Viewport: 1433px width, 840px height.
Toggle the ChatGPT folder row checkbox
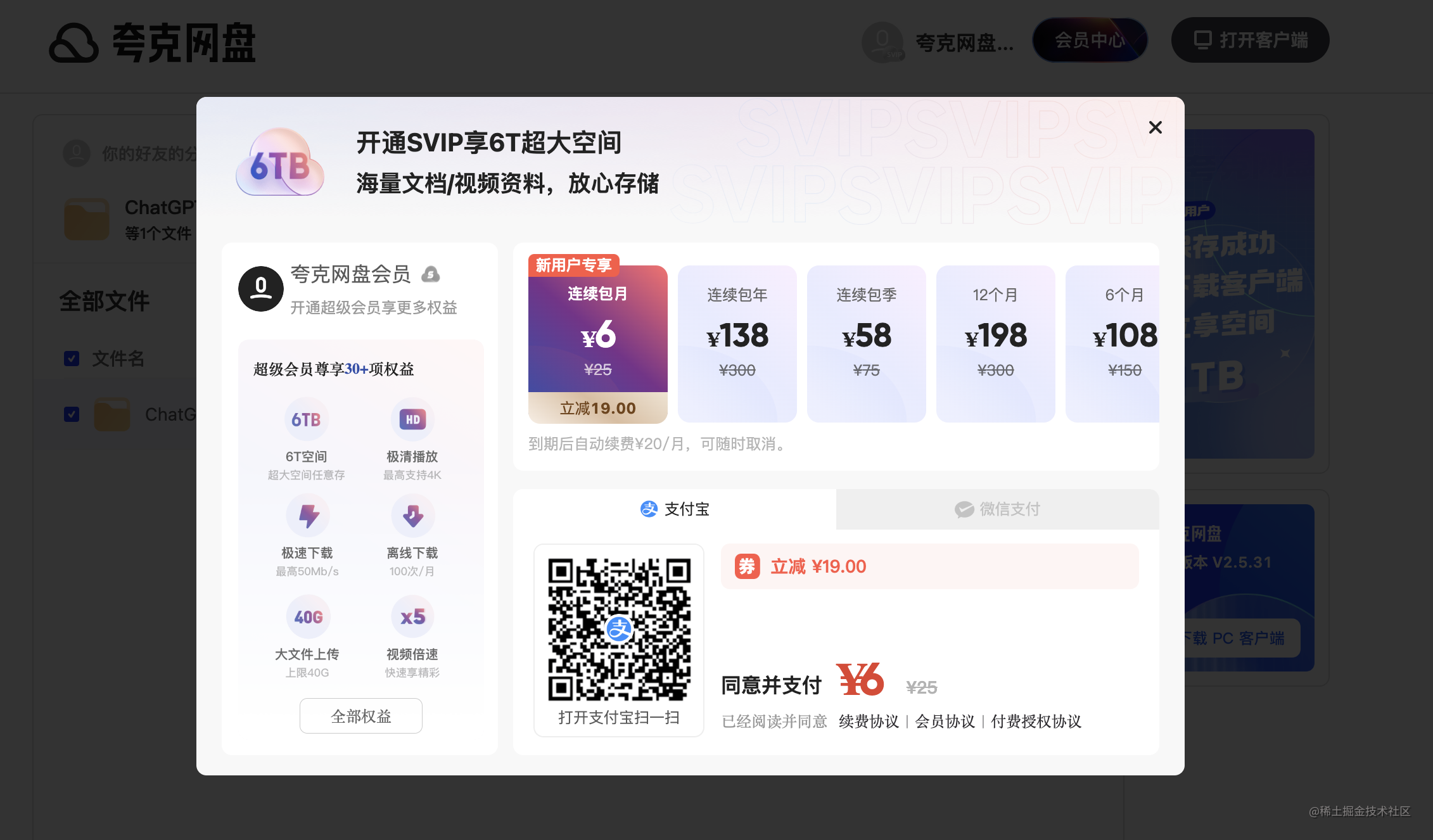click(x=72, y=414)
